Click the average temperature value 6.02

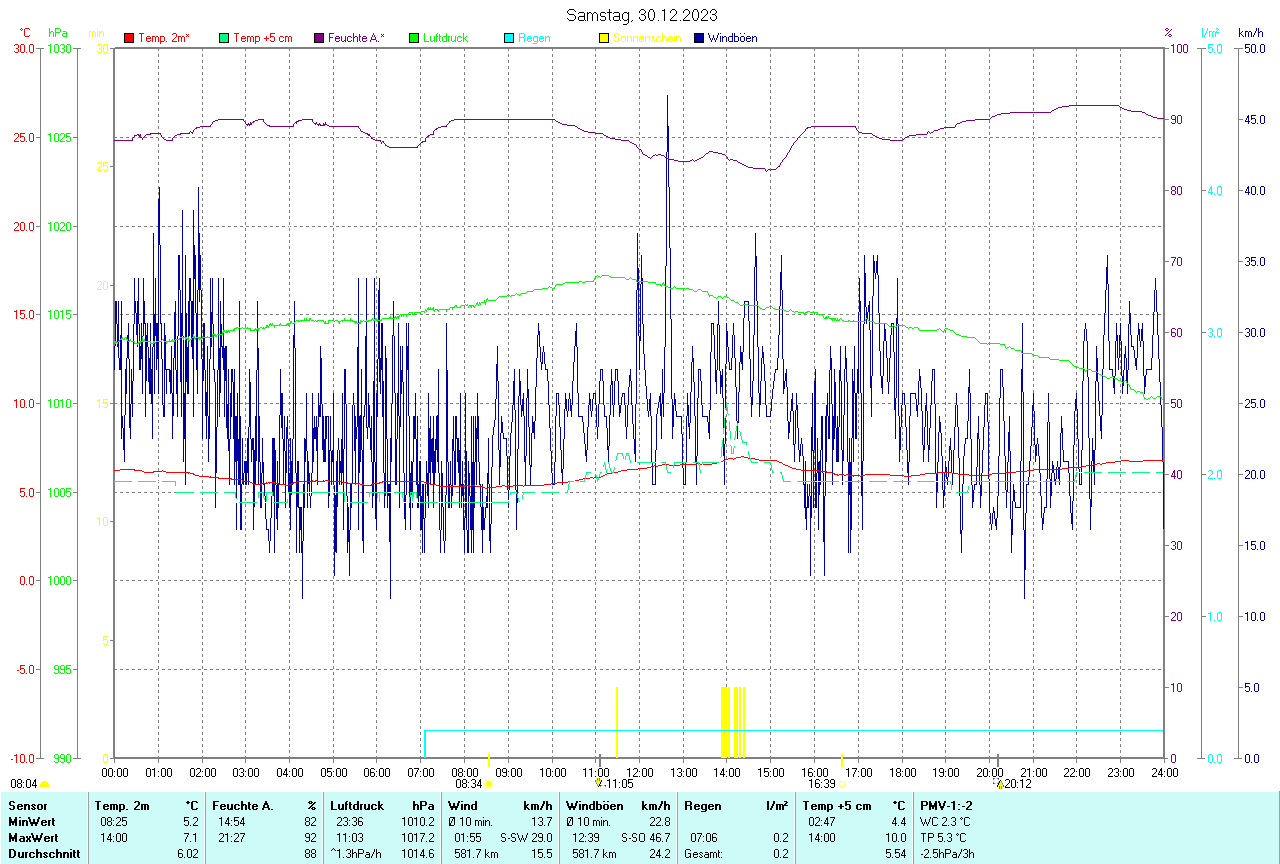click(x=188, y=854)
